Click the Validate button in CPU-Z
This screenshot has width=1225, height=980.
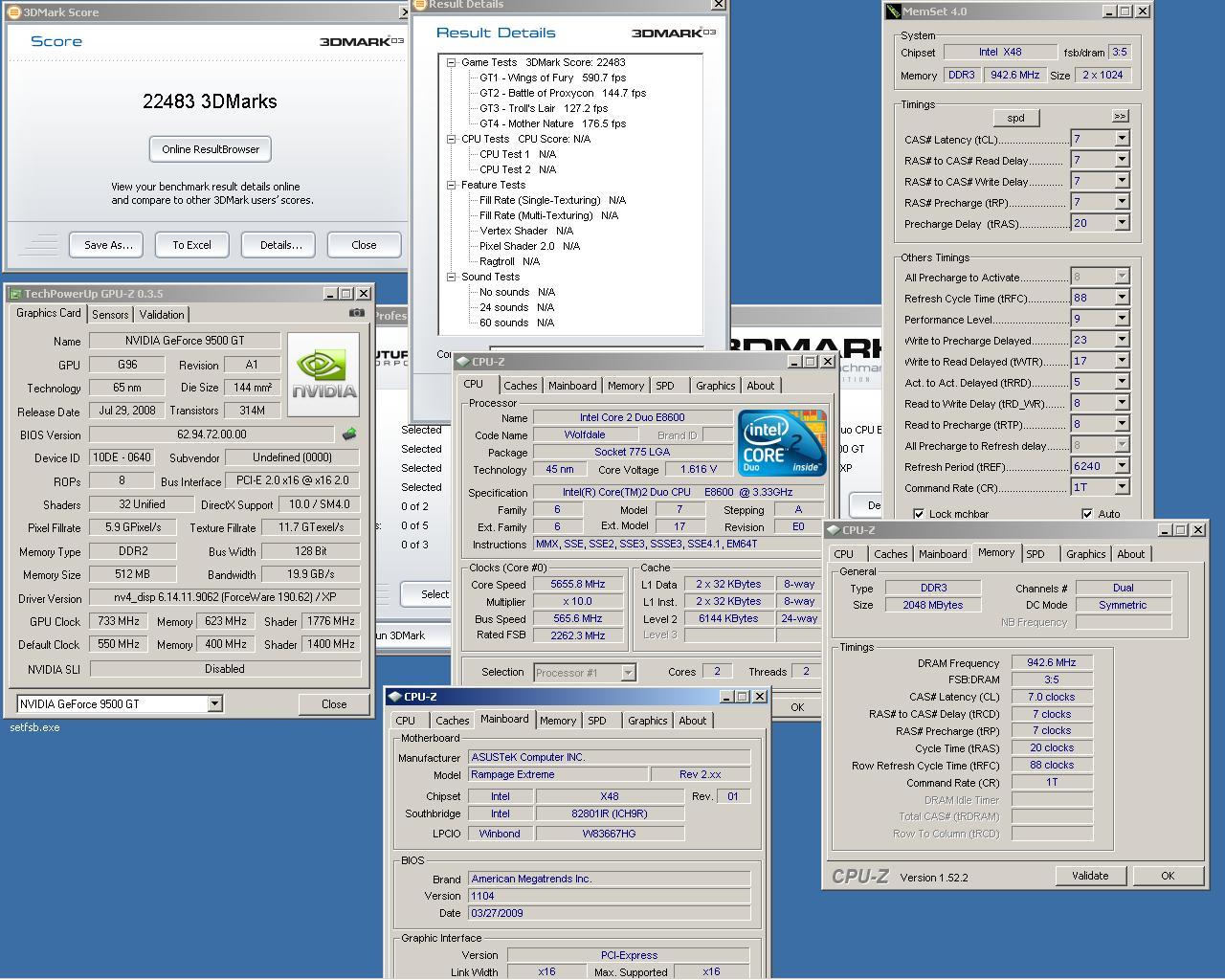1090,876
